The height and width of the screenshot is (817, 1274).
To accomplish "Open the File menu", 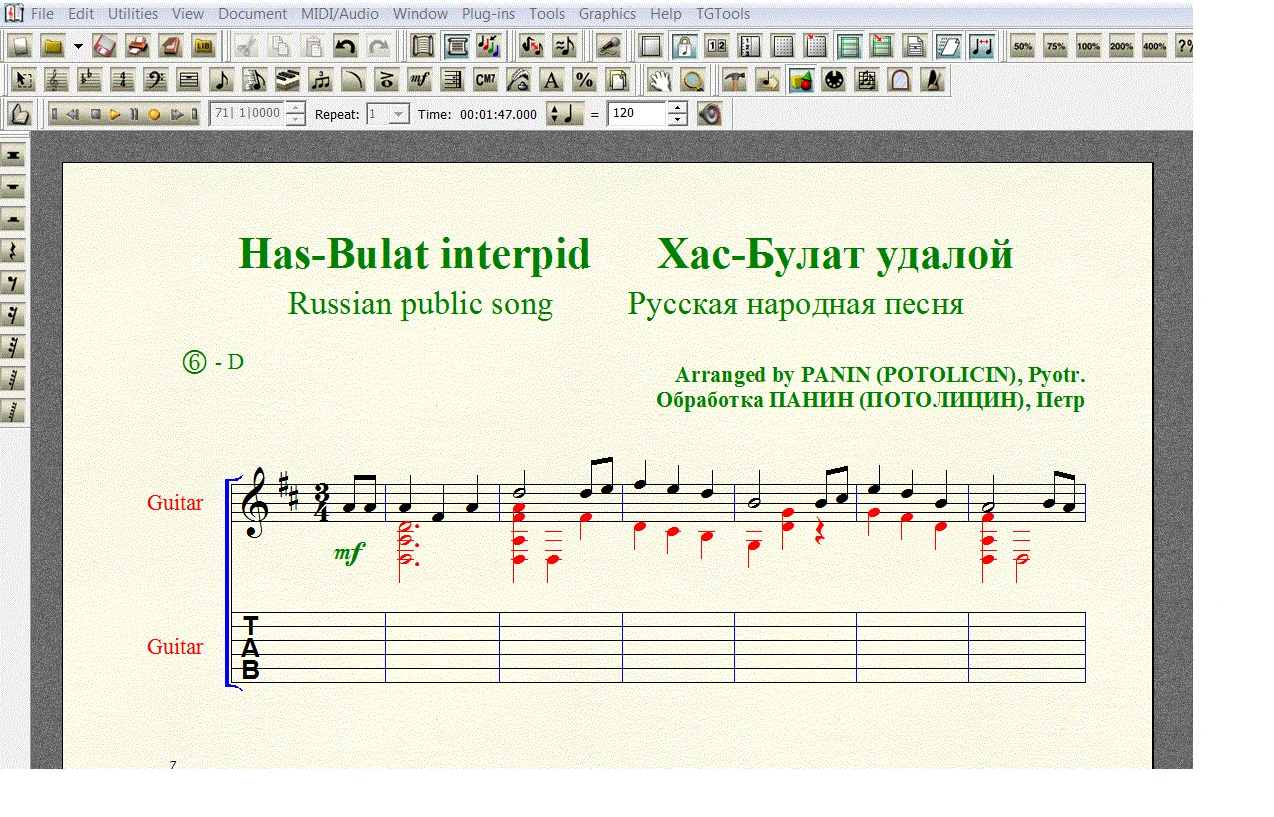I will coord(42,14).
